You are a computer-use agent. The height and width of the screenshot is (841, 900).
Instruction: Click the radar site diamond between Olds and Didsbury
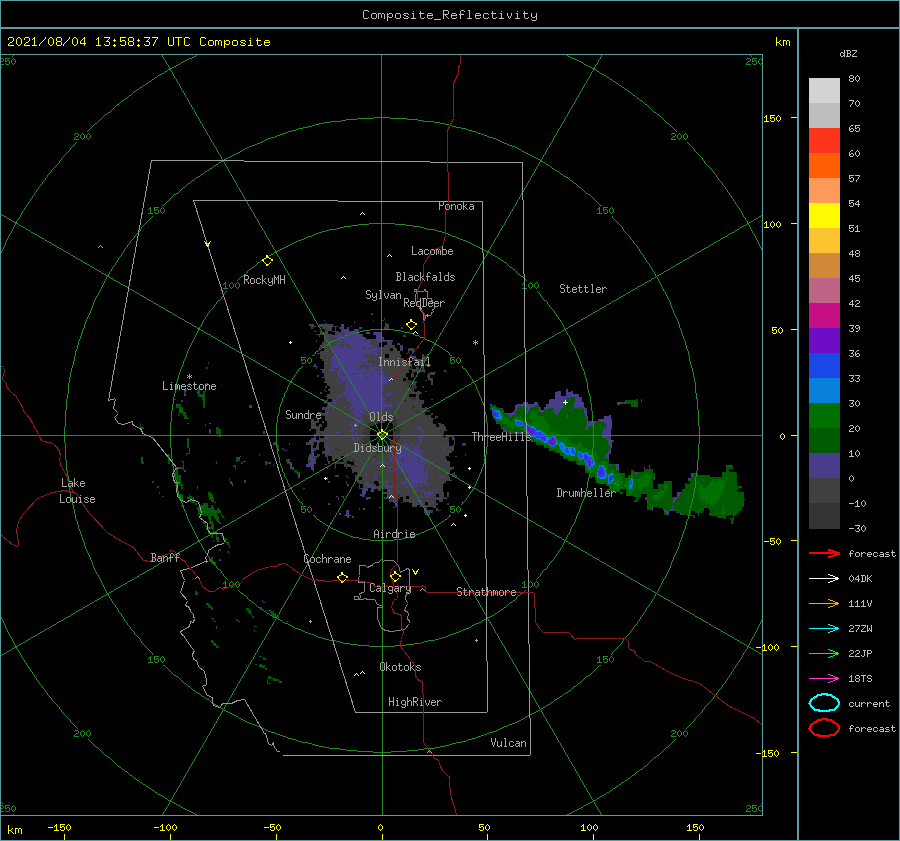(x=382, y=435)
